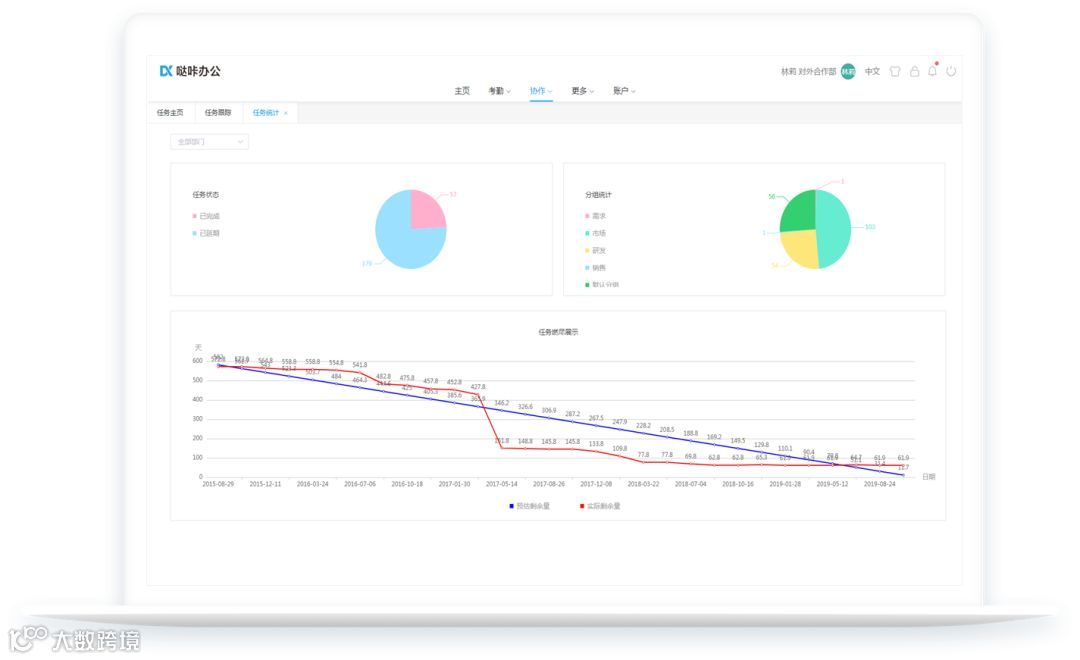The height and width of the screenshot is (660, 1080).
Task: Click the 2019-08-24 axis date
Action: click(x=880, y=484)
